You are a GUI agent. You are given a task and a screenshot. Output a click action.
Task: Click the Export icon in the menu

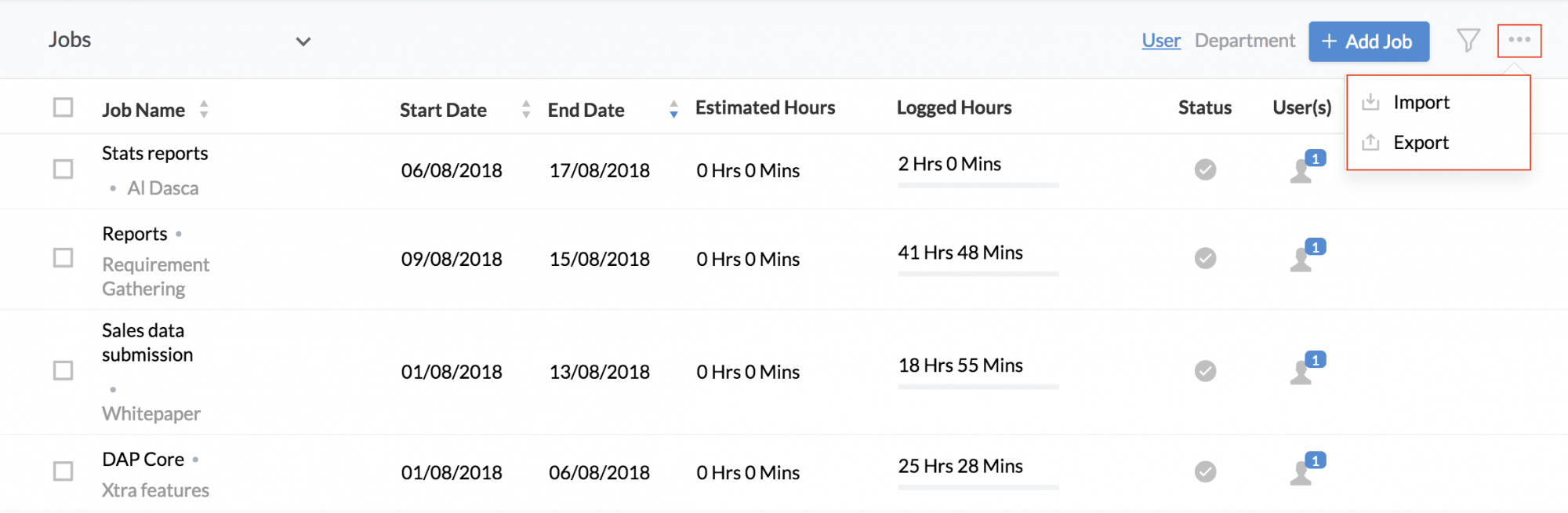(x=1370, y=142)
